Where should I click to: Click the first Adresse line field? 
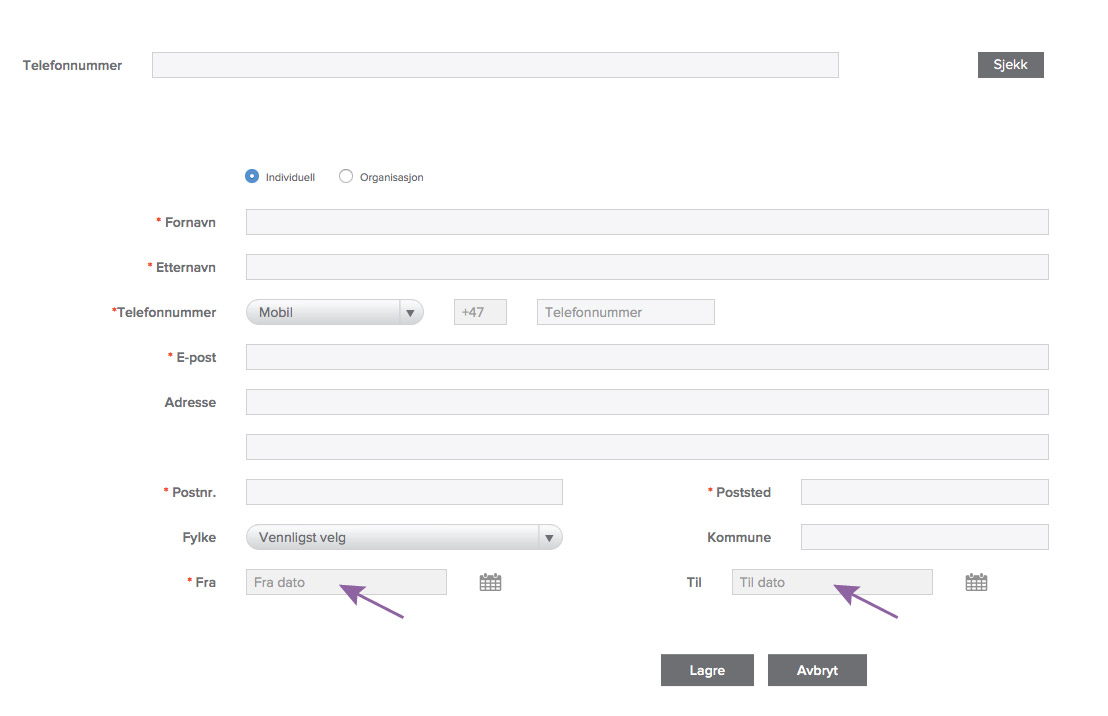647,402
